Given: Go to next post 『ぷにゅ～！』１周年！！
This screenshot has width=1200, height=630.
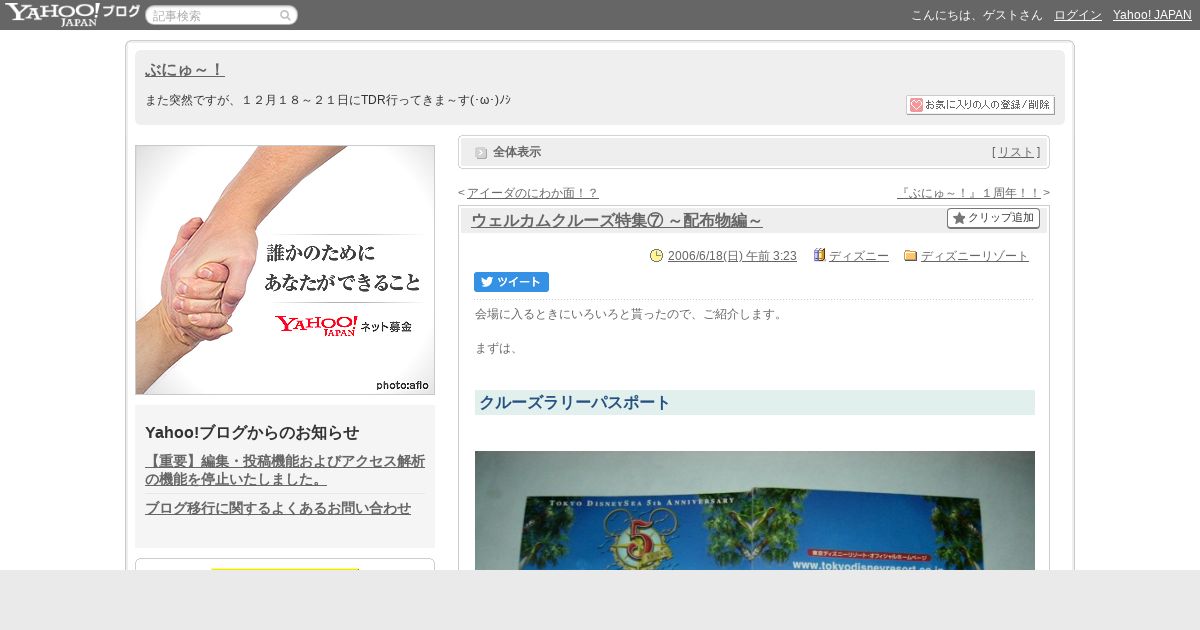Looking at the screenshot, I should 969,193.
